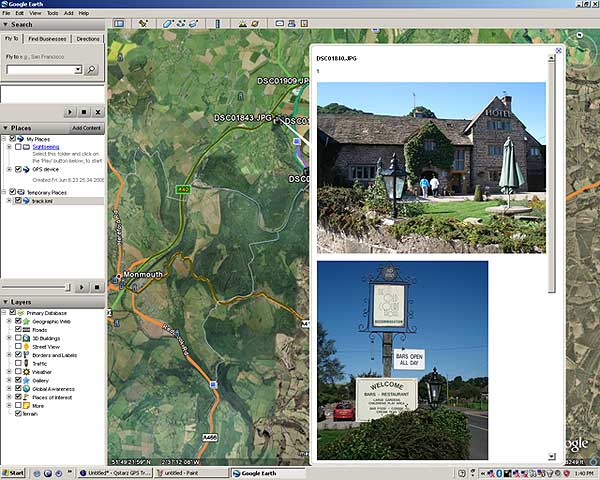Expand the Gallery layer tree node
This screenshot has height=480, width=600.
pos(9,380)
